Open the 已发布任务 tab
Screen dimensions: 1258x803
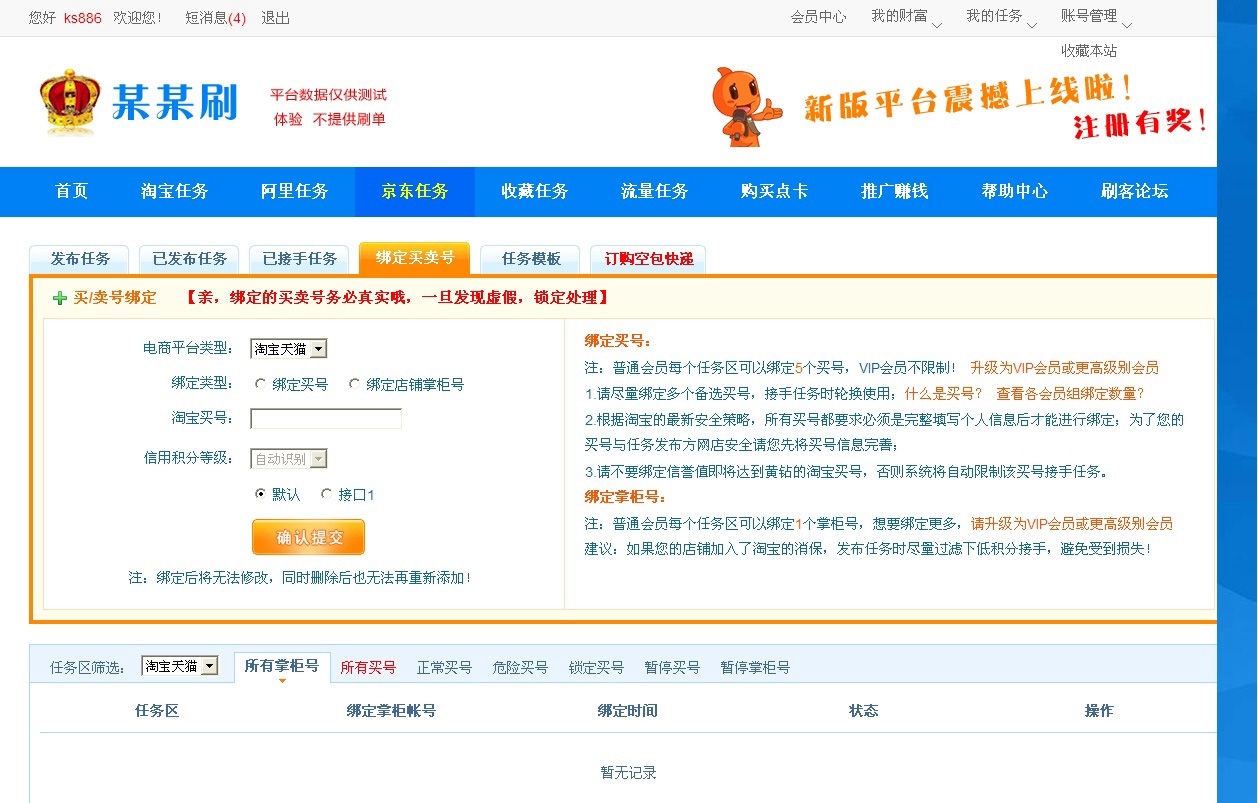[189, 259]
